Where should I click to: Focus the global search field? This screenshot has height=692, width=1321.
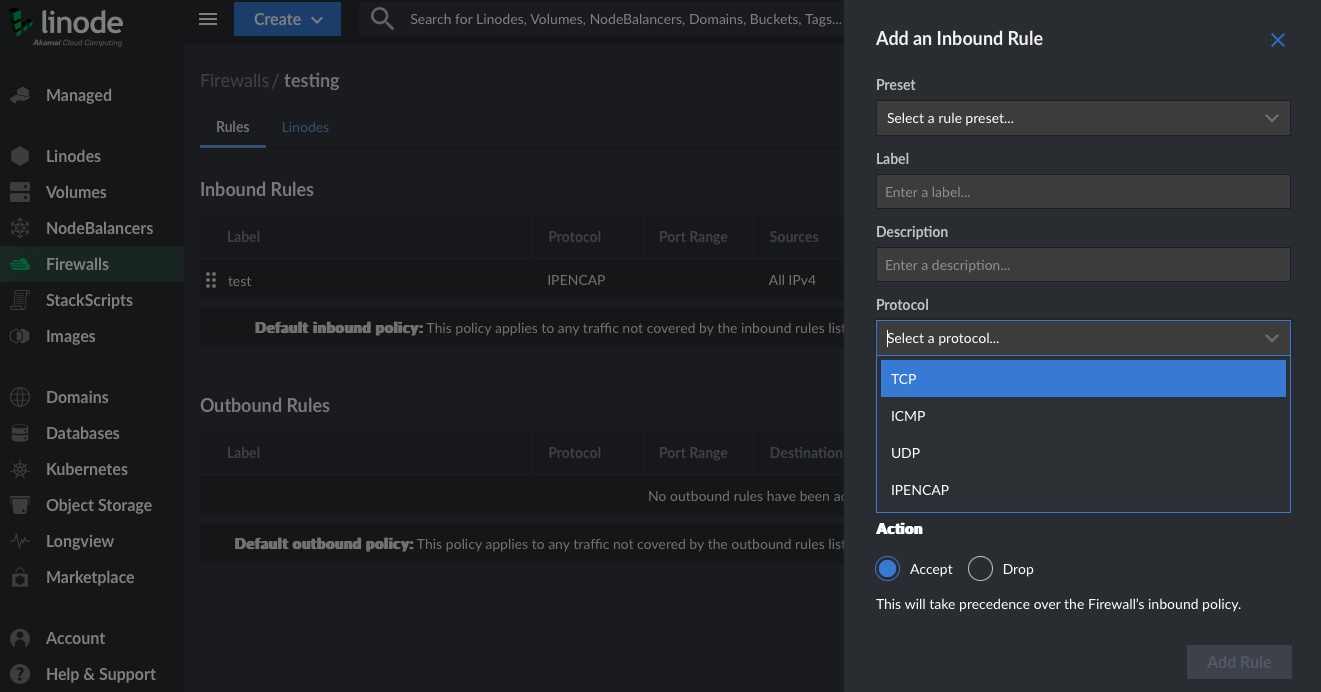coord(625,19)
